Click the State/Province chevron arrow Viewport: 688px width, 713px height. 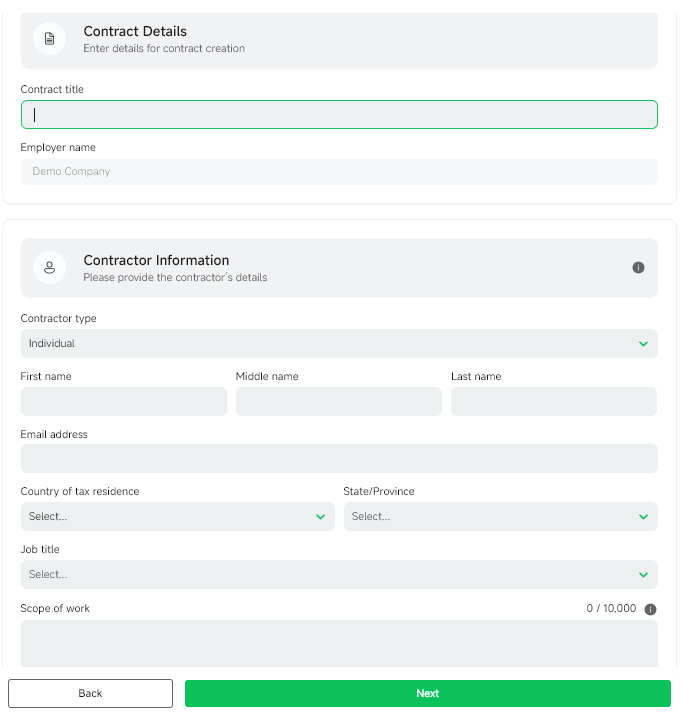[x=643, y=517]
